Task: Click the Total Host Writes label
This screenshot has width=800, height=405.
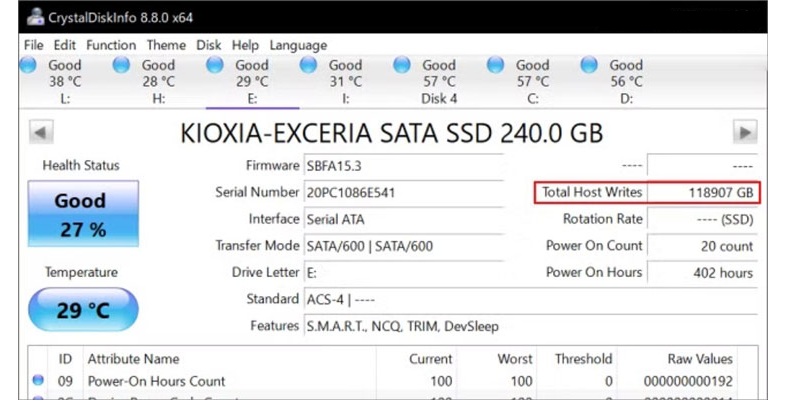Action: 592,192
